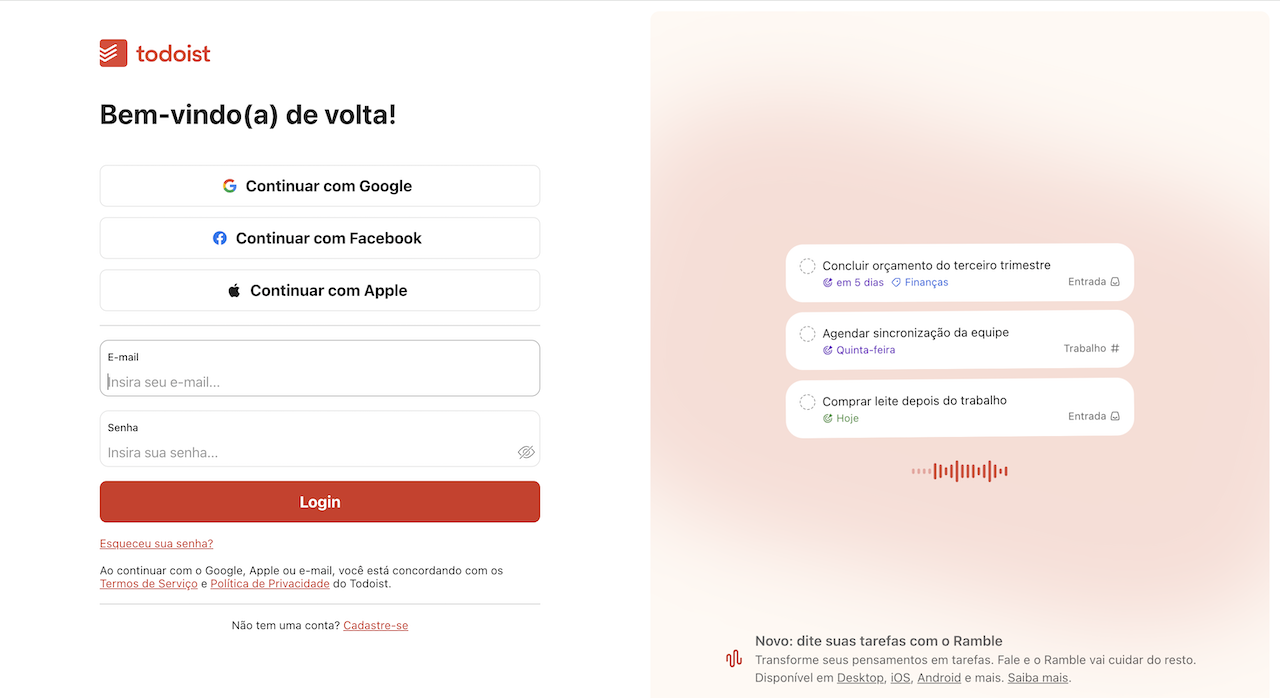This screenshot has height=698, width=1280.
Task: Check off the Concluir orçamento task circle
Action: pos(807,266)
